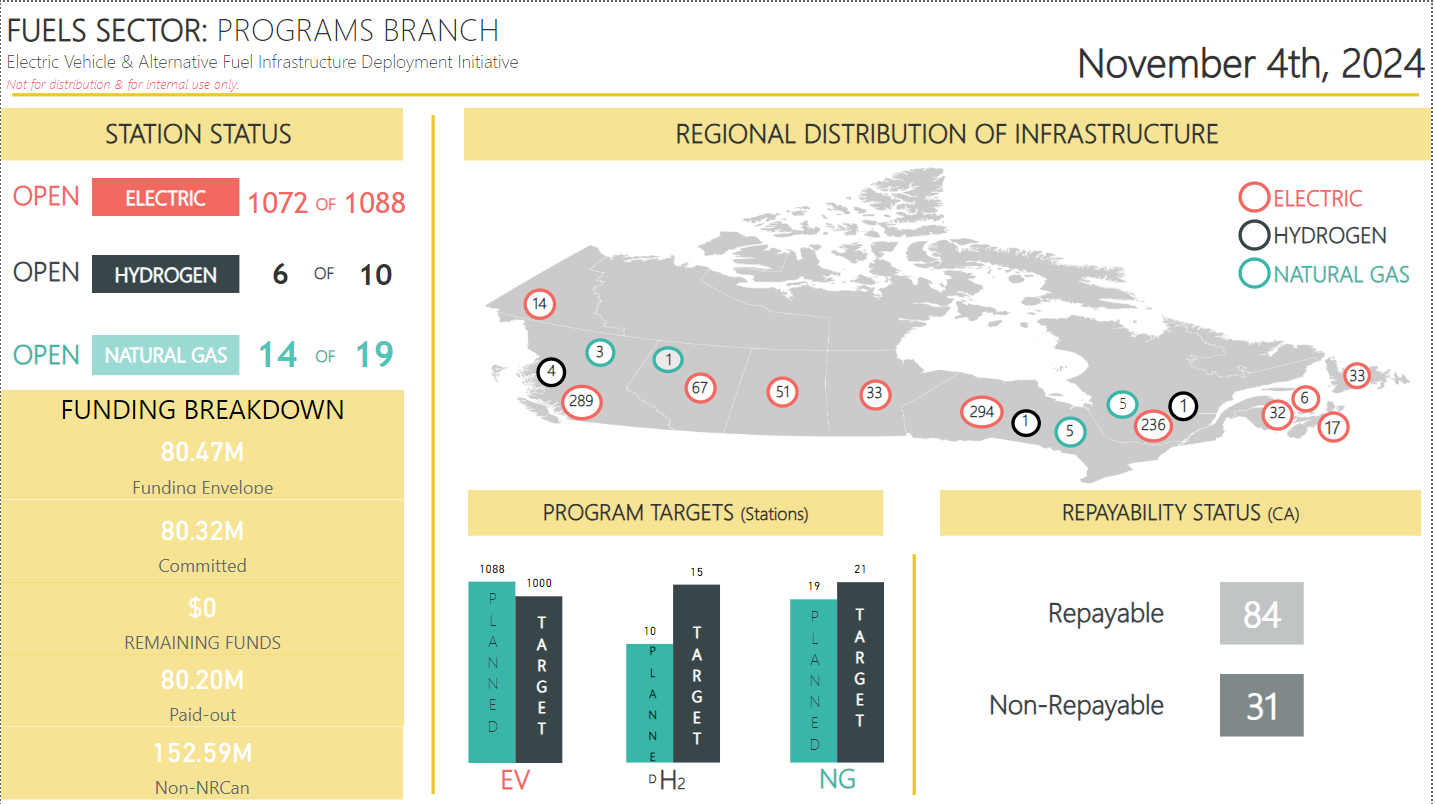Click the 152.59M Non-NRCan value
Screen dimensions: 1435x804
coord(202,752)
